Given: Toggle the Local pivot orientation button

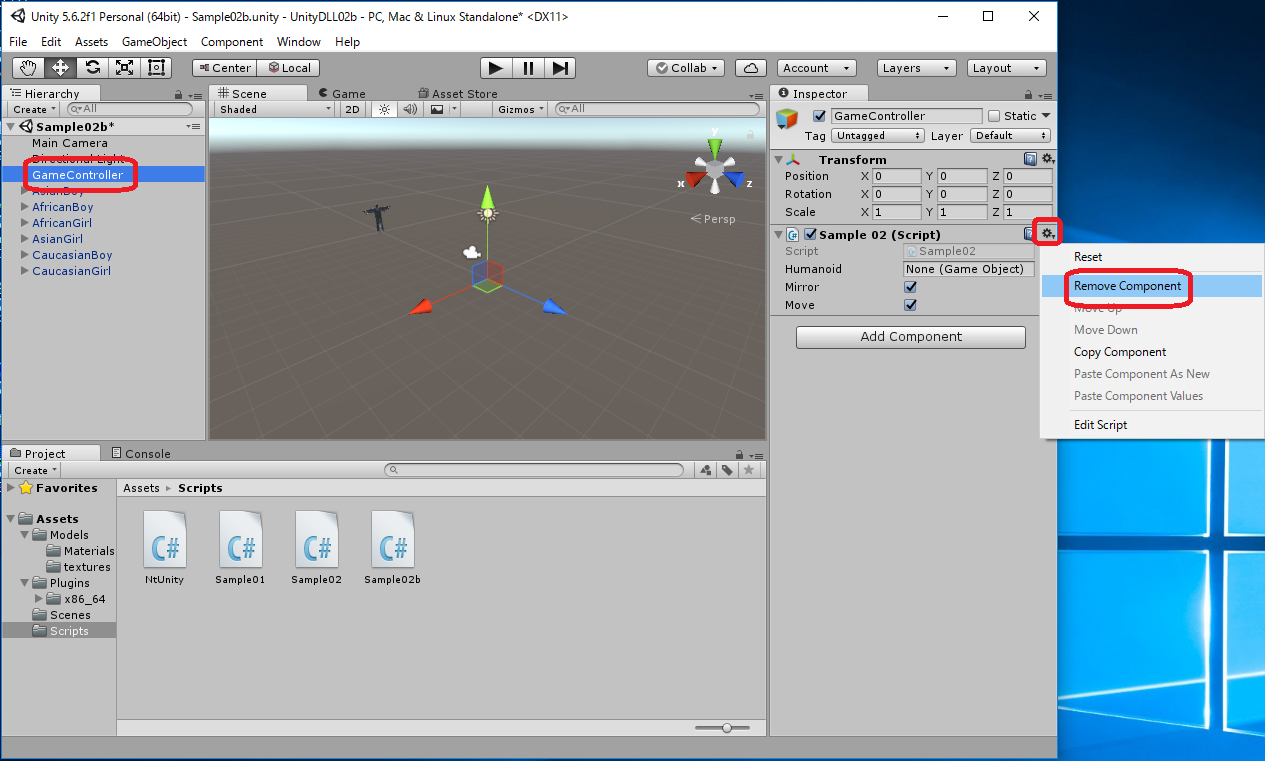Looking at the screenshot, I should [x=288, y=68].
